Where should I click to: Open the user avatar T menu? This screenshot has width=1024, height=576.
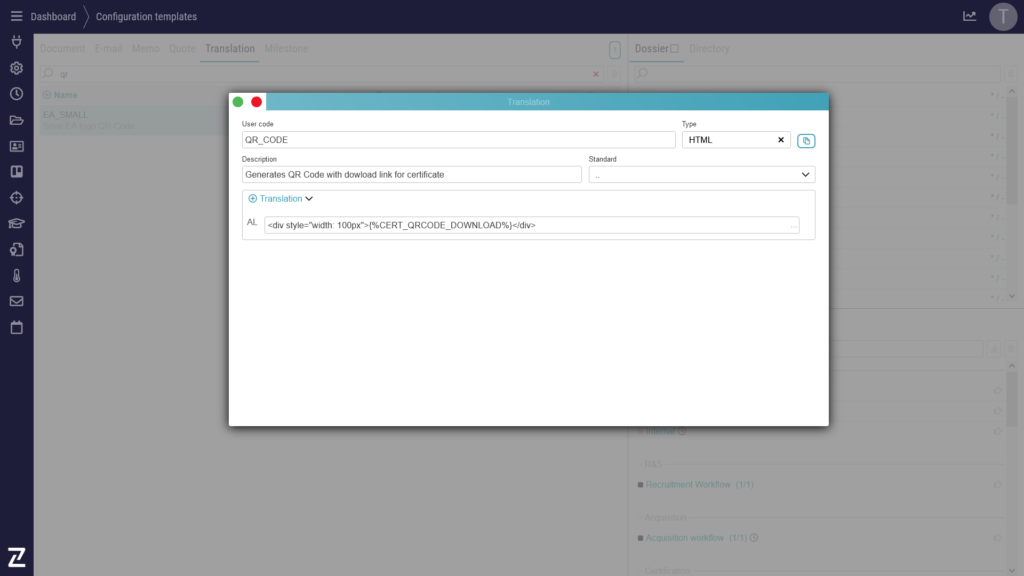click(x=1003, y=16)
